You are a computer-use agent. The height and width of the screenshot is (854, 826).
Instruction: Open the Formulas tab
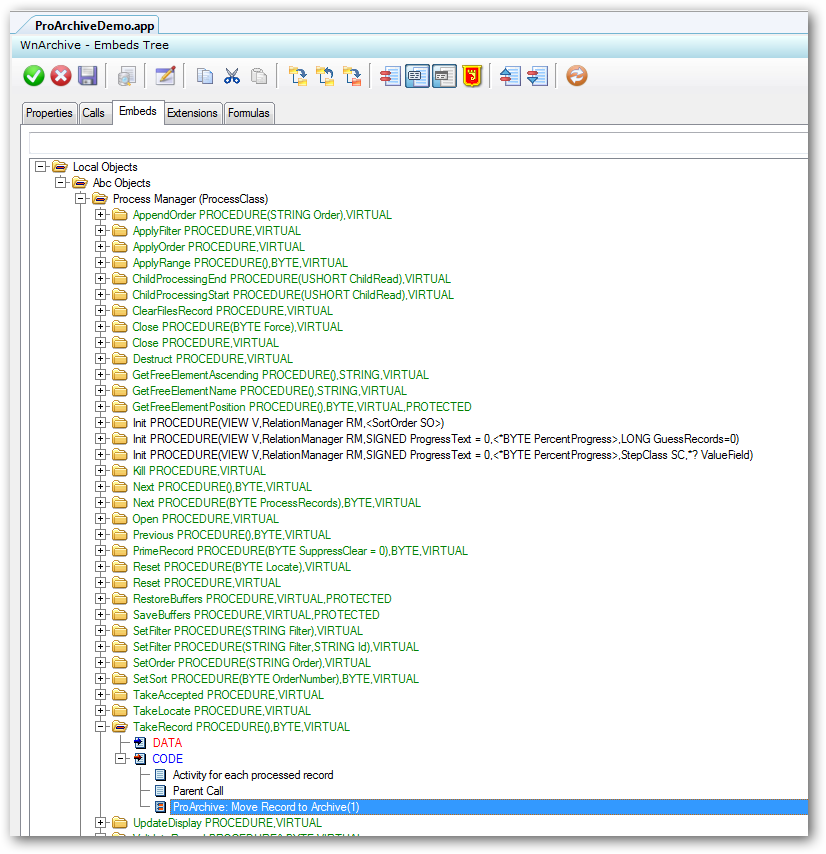click(x=248, y=113)
